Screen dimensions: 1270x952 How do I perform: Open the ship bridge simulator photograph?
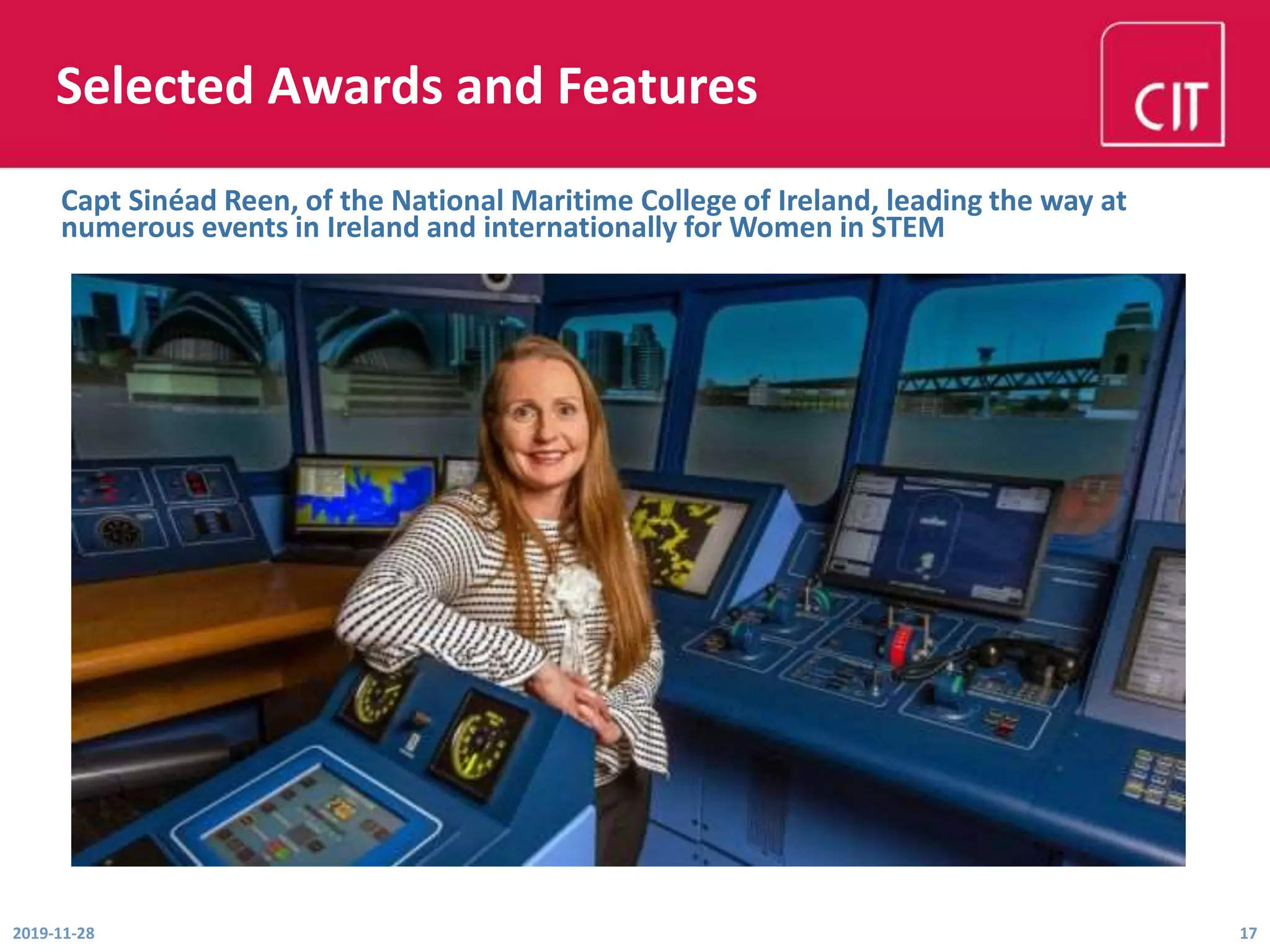(628, 570)
